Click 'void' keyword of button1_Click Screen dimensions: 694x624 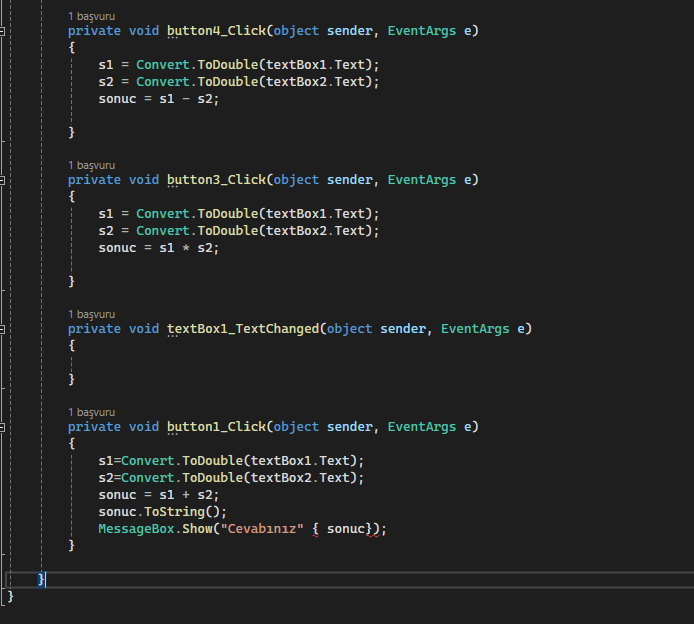pos(144,427)
